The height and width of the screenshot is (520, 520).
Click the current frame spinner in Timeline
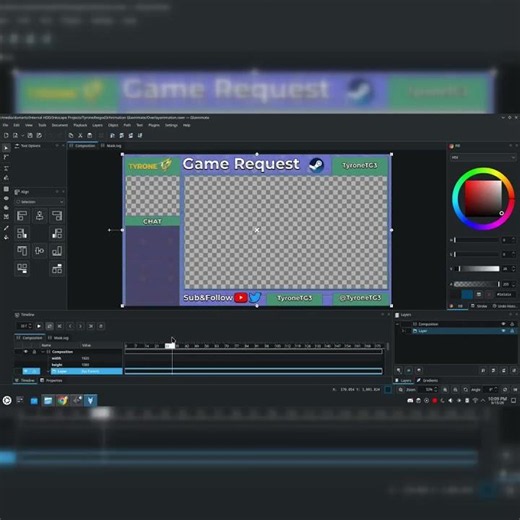tap(24, 326)
